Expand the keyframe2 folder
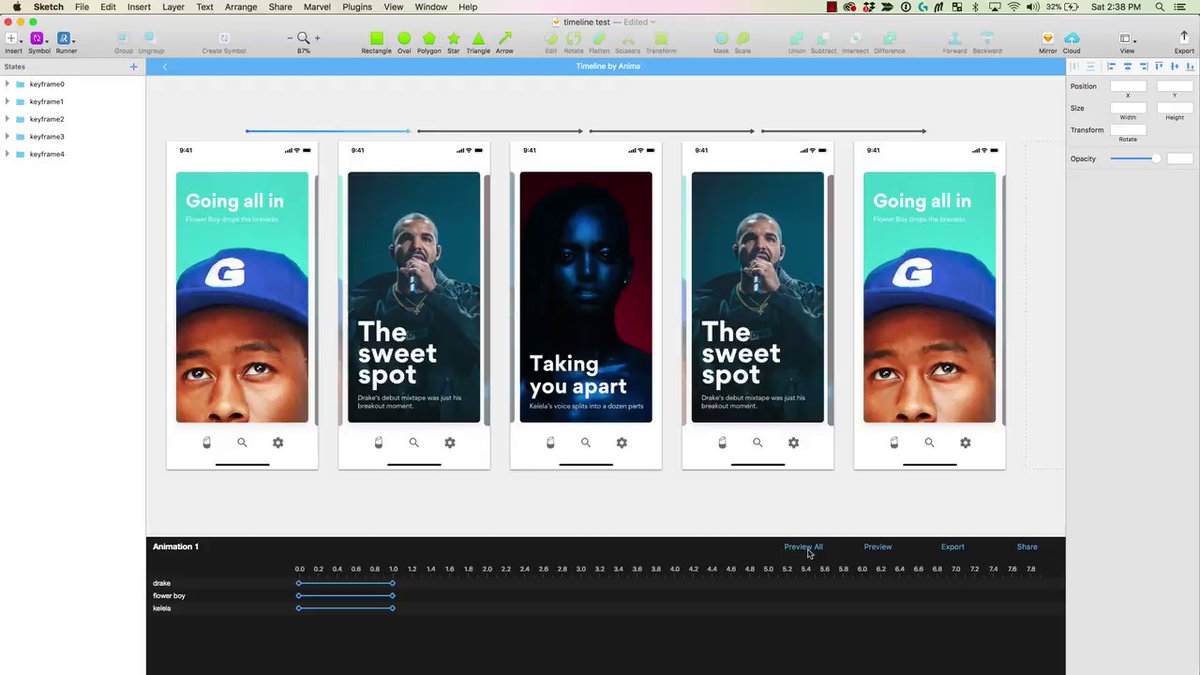This screenshot has width=1200, height=675. click(8, 119)
